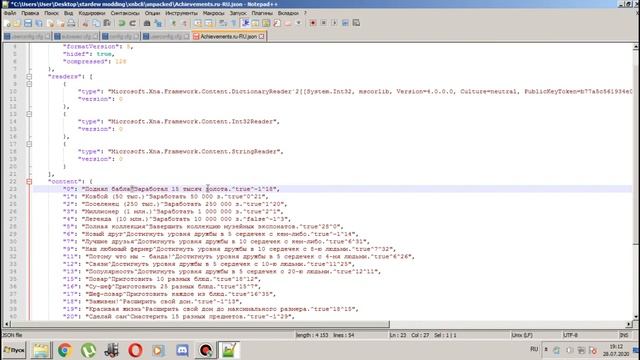The width and height of the screenshot is (640, 360).
Task: Toggle the highlighted indent guide button
Action: click(x=245, y=23)
